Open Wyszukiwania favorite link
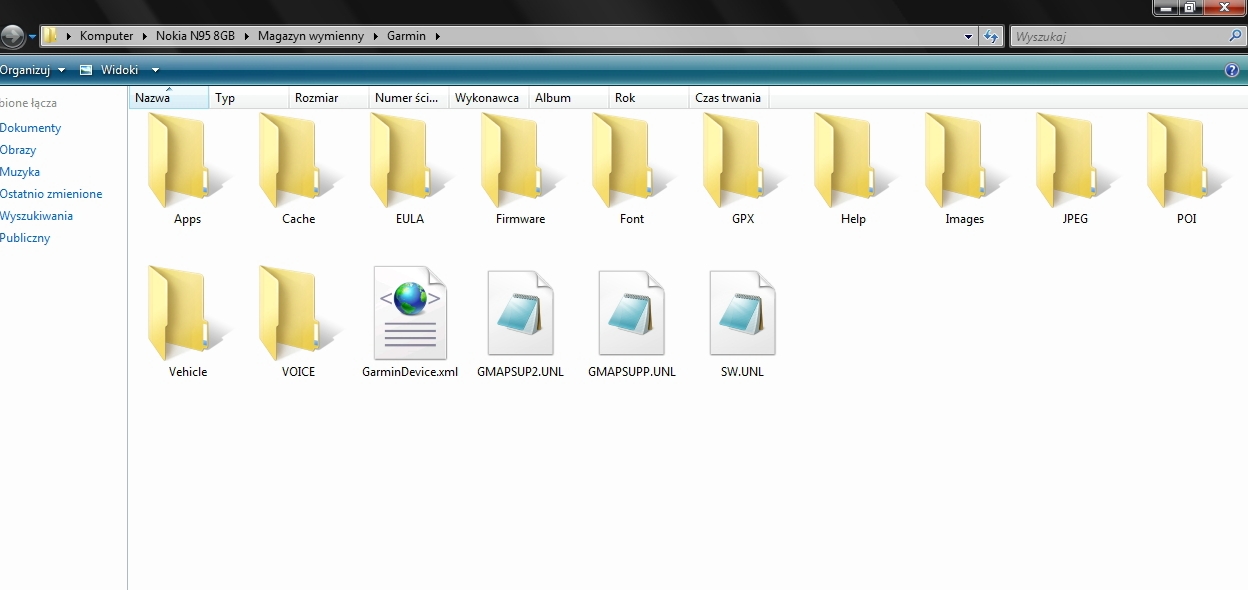The image size is (1248, 590). 37,216
